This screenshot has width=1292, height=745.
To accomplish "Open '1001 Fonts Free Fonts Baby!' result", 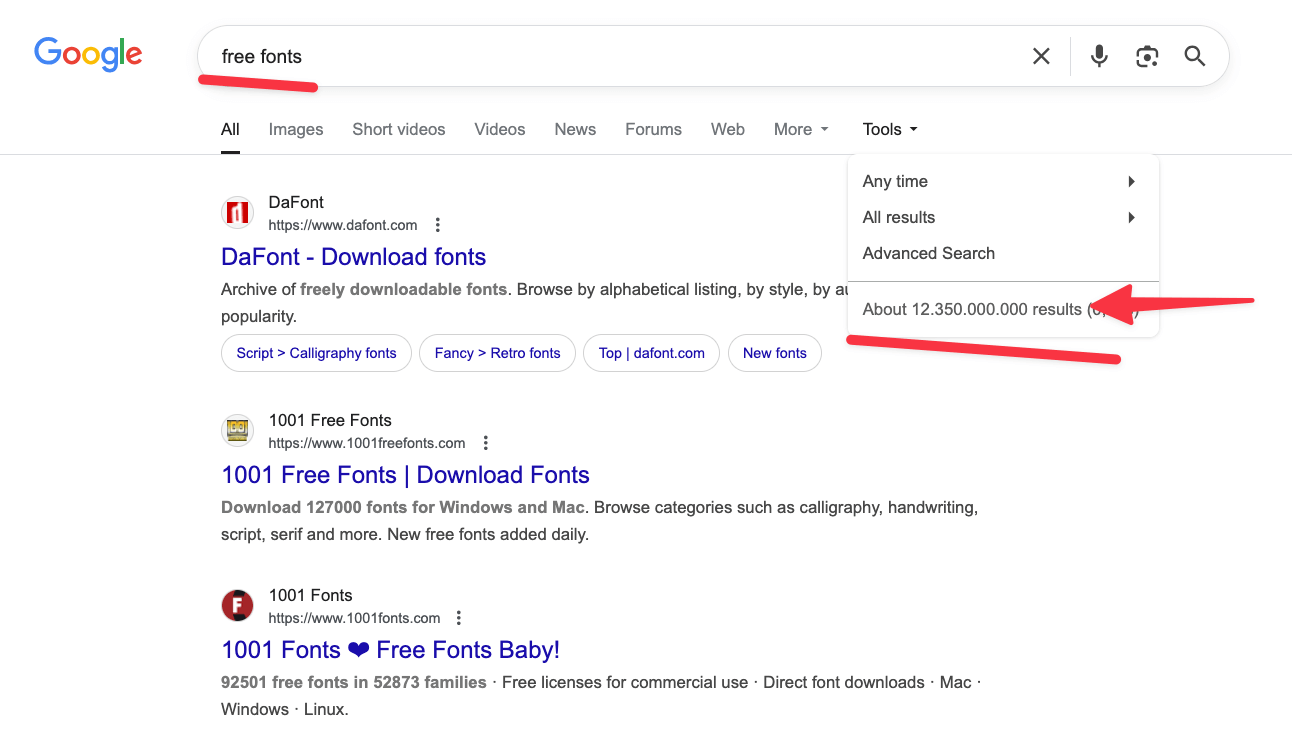I will pyautogui.click(x=390, y=650).
